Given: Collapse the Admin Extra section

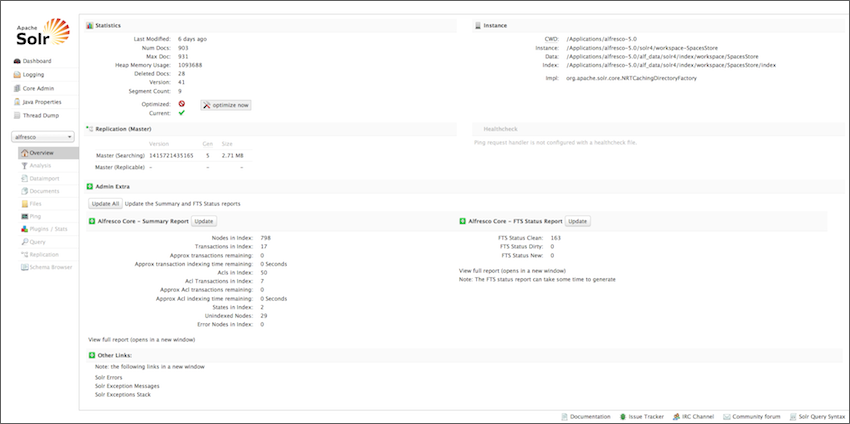Looking at the screenshot, I should coord(89,187).
